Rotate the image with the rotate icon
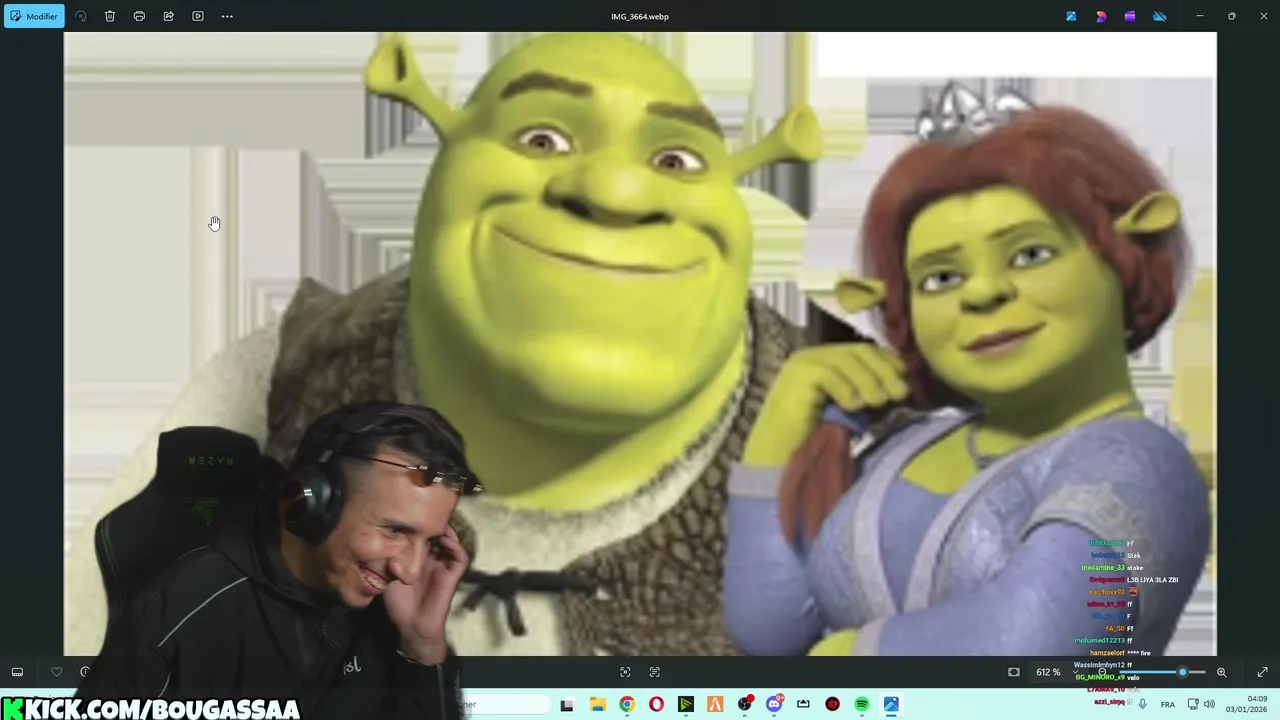 pyautogui.click(x=81, y=16)
